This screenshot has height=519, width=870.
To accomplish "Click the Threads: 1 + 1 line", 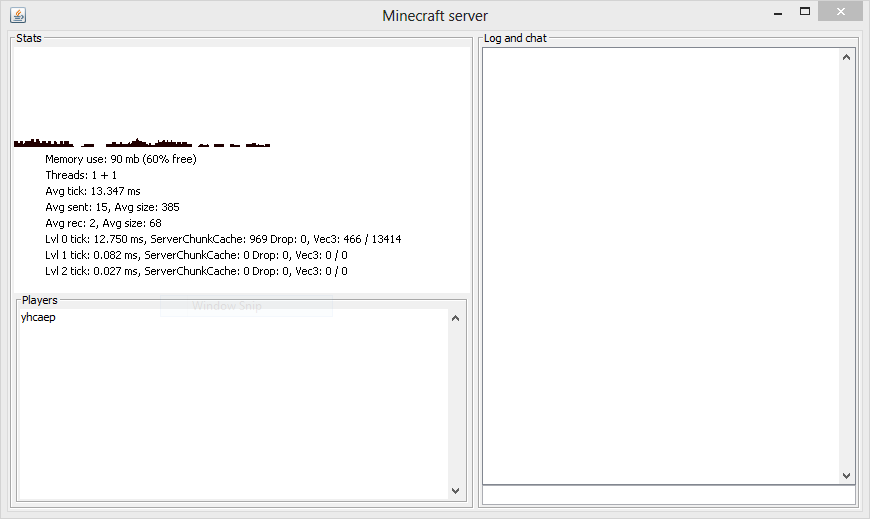I will (81, 175).
